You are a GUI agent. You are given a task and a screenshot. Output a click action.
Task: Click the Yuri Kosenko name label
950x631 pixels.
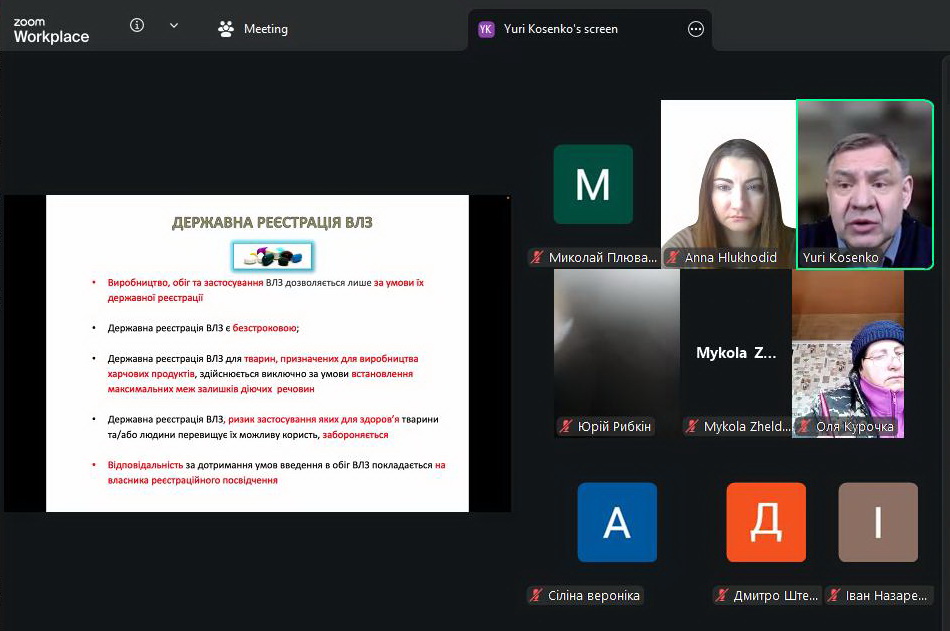click(x=840, y=258)
